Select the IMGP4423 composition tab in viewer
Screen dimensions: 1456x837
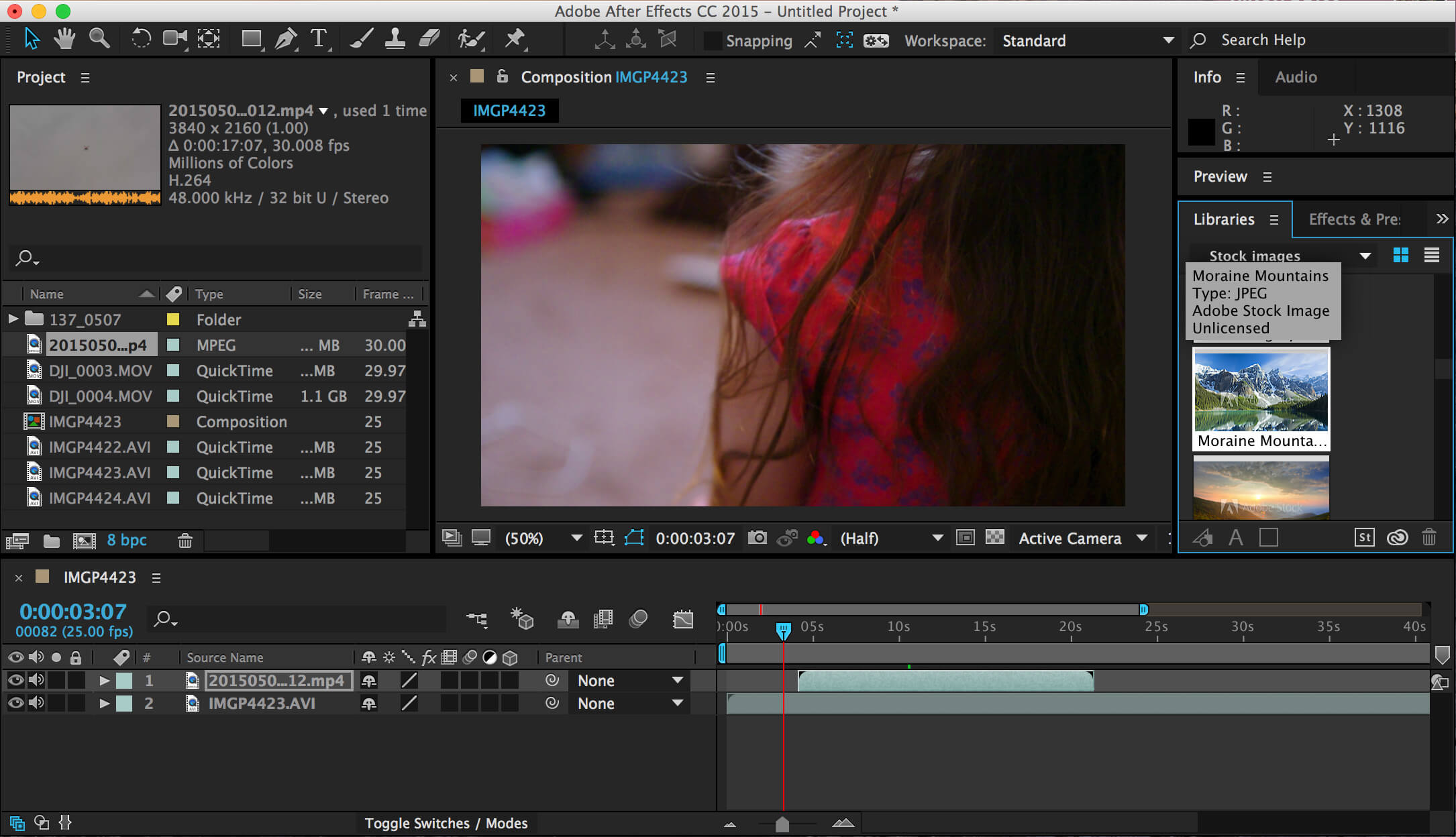[509, 111]
